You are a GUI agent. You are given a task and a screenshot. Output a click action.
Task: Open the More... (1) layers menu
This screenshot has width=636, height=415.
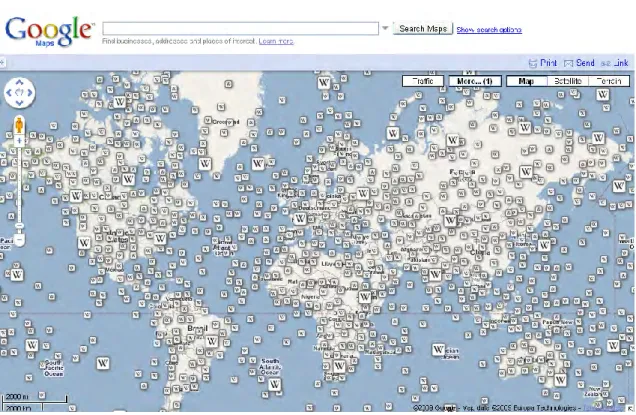(x=475, y=81)
